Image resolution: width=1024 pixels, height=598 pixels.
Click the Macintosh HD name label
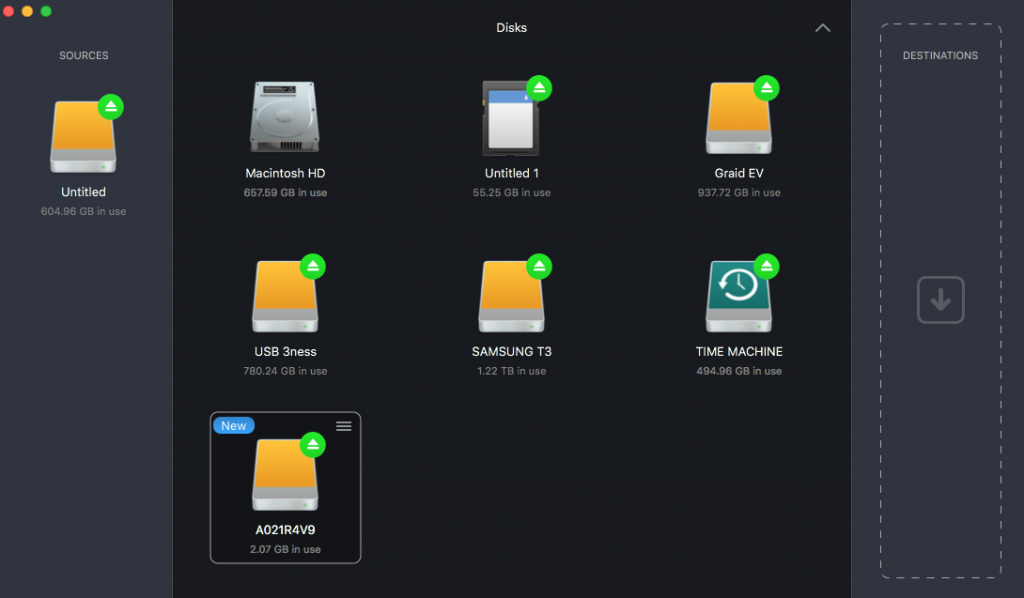point(285,173)
